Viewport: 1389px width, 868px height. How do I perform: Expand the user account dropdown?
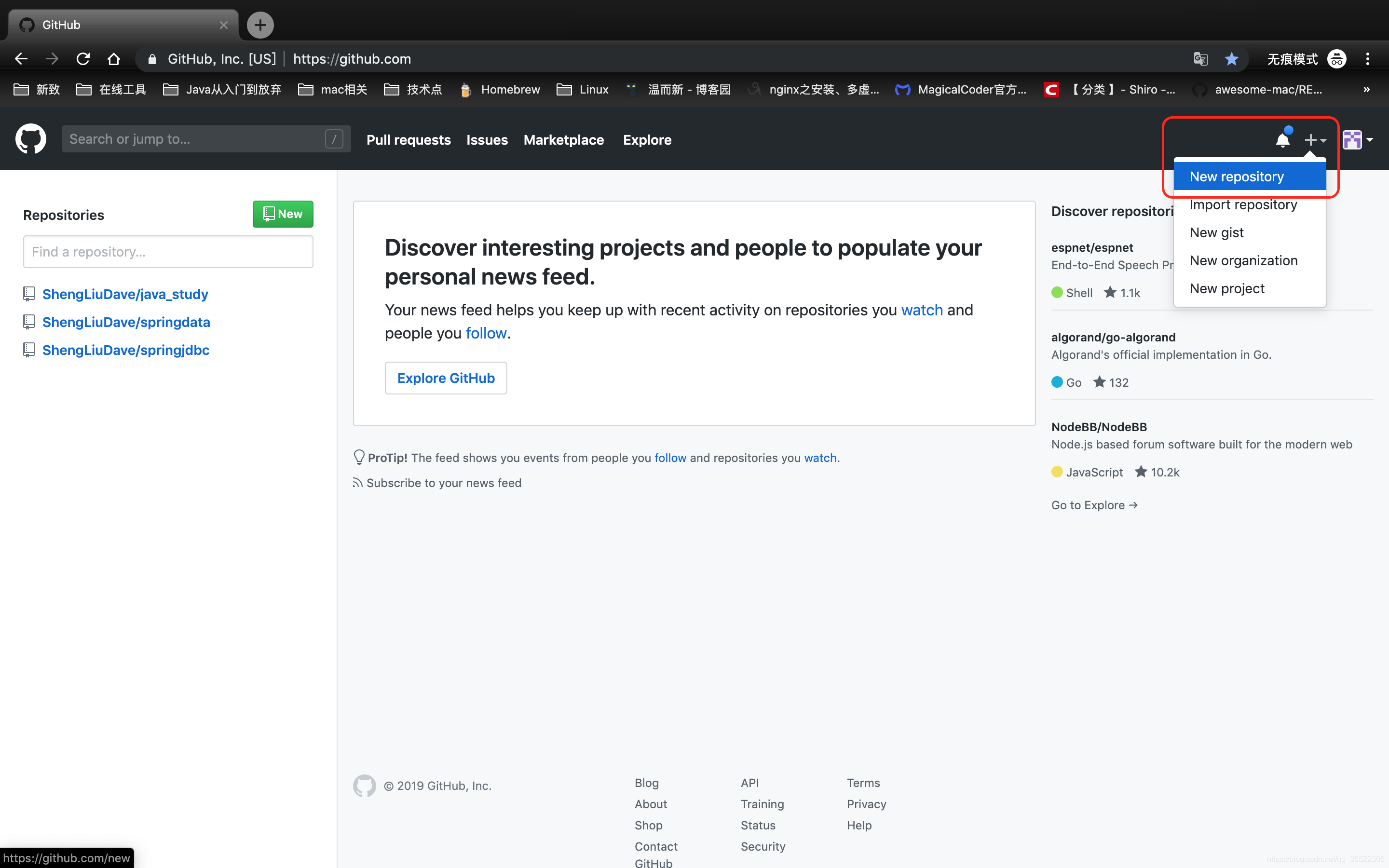1357,139
